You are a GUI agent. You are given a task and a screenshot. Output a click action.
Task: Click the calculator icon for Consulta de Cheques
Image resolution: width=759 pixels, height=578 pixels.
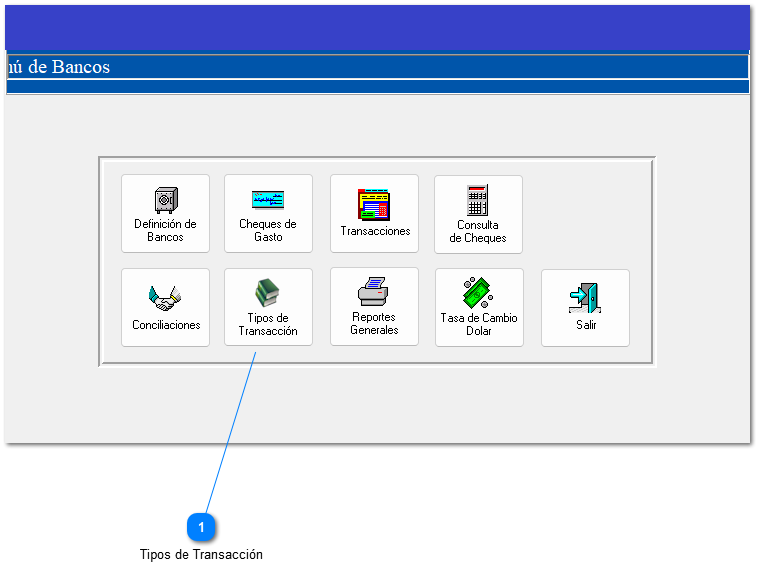click(478, 200)
